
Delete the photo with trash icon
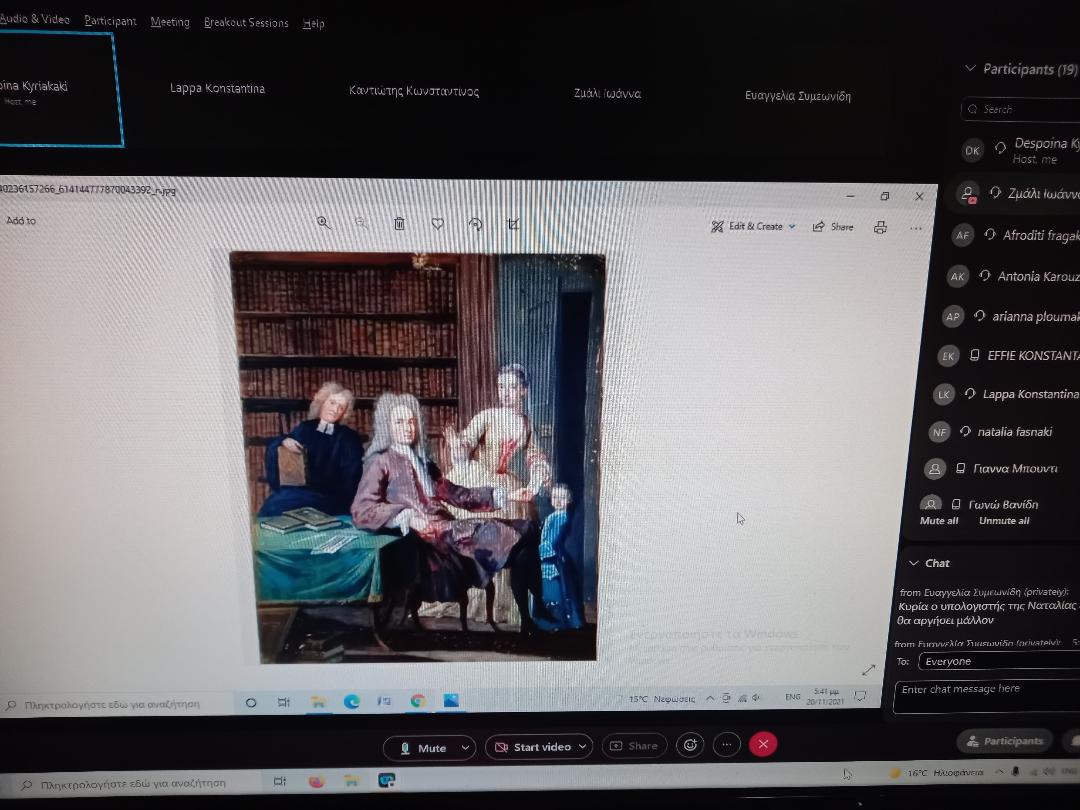pos(399,224)
